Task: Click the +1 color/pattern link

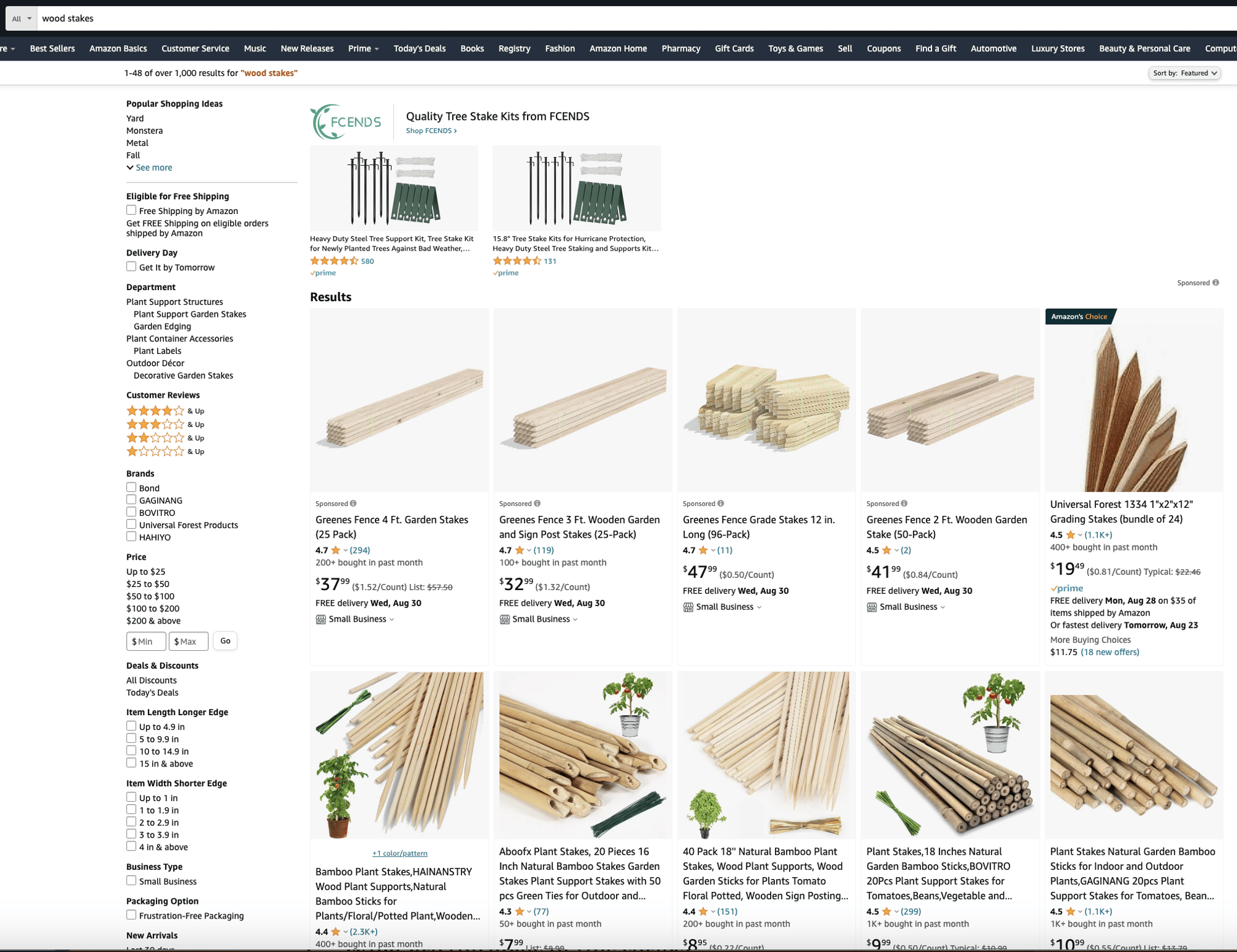Action: pos(400,853)
